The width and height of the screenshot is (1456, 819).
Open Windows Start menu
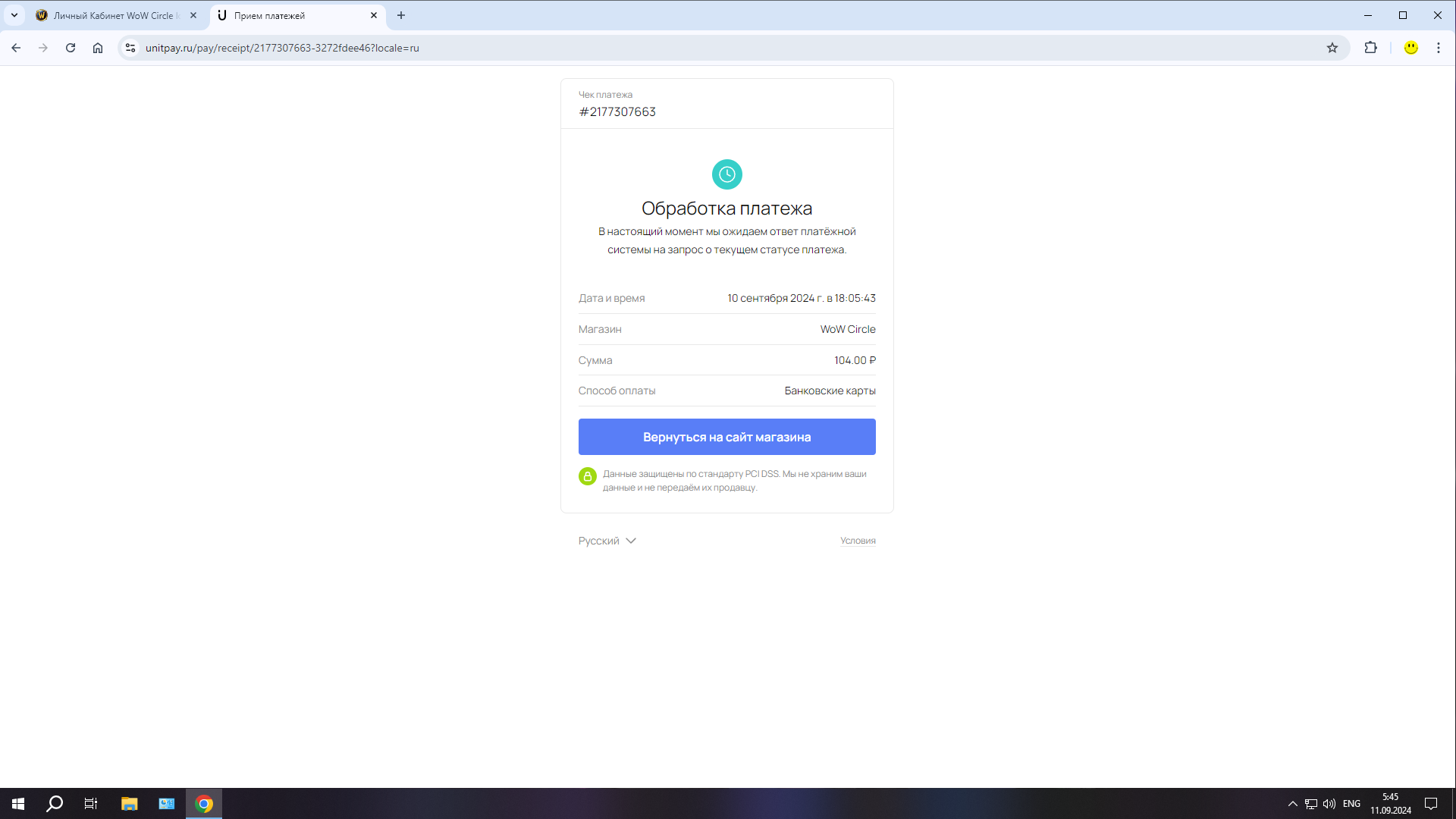[x=18, y=804]
